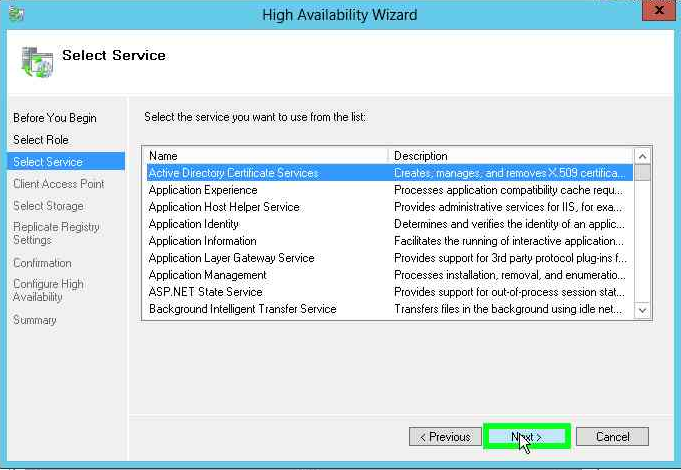This screenshot has height=470, width=681.
Task: Click the Confirmation step
Action: click(42, 263)
